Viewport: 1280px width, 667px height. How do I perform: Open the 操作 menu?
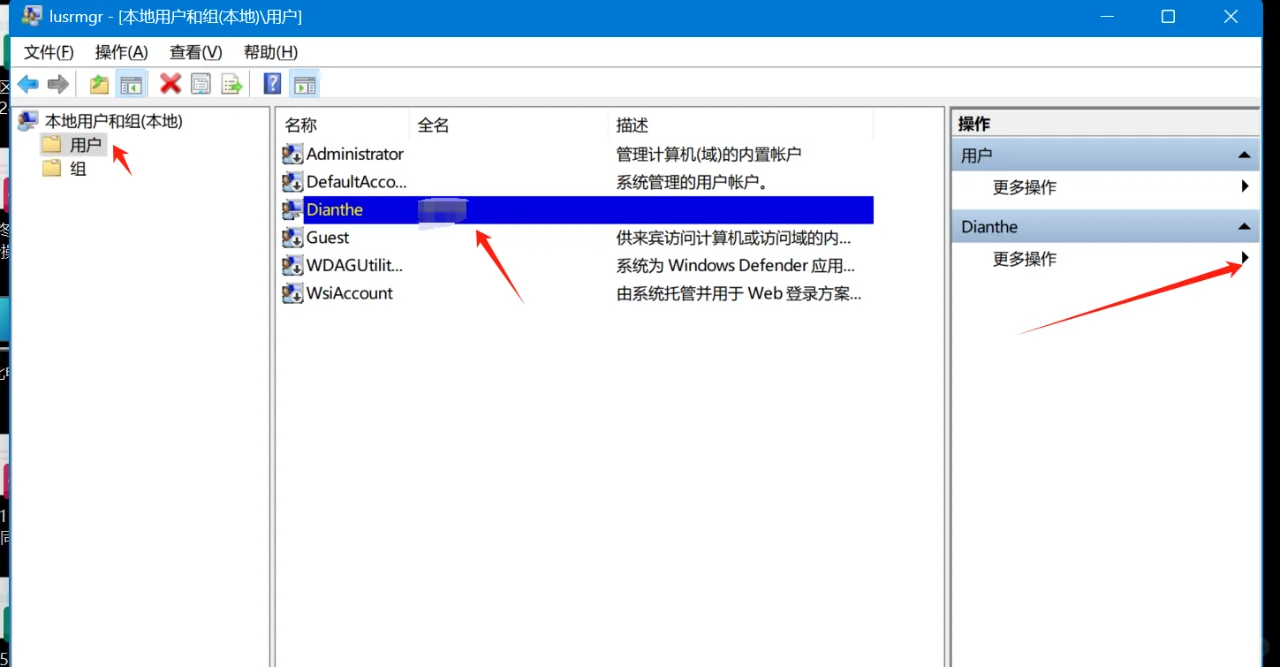120,52
